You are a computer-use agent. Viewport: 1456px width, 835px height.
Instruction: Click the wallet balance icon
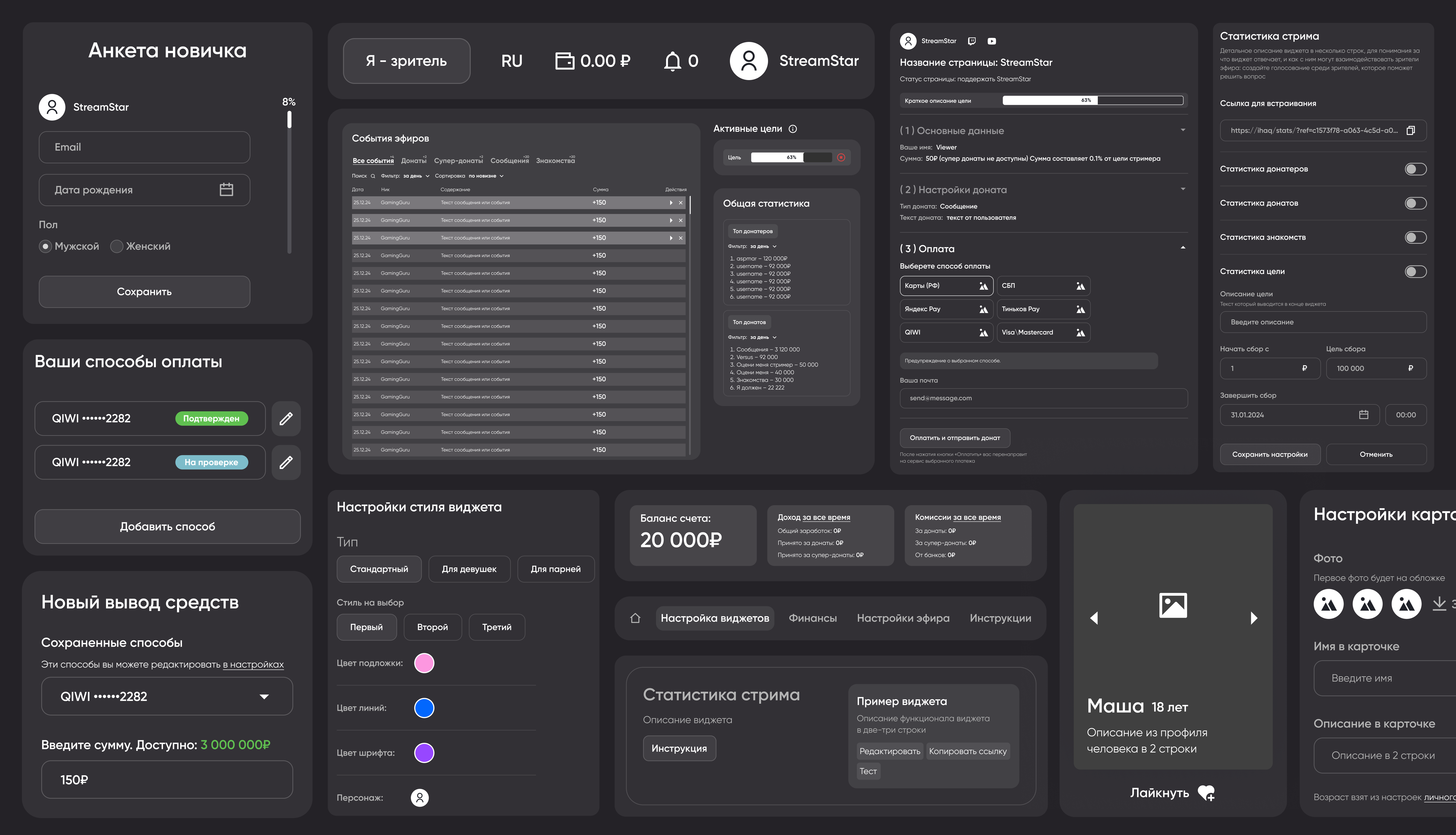[564, 61]
